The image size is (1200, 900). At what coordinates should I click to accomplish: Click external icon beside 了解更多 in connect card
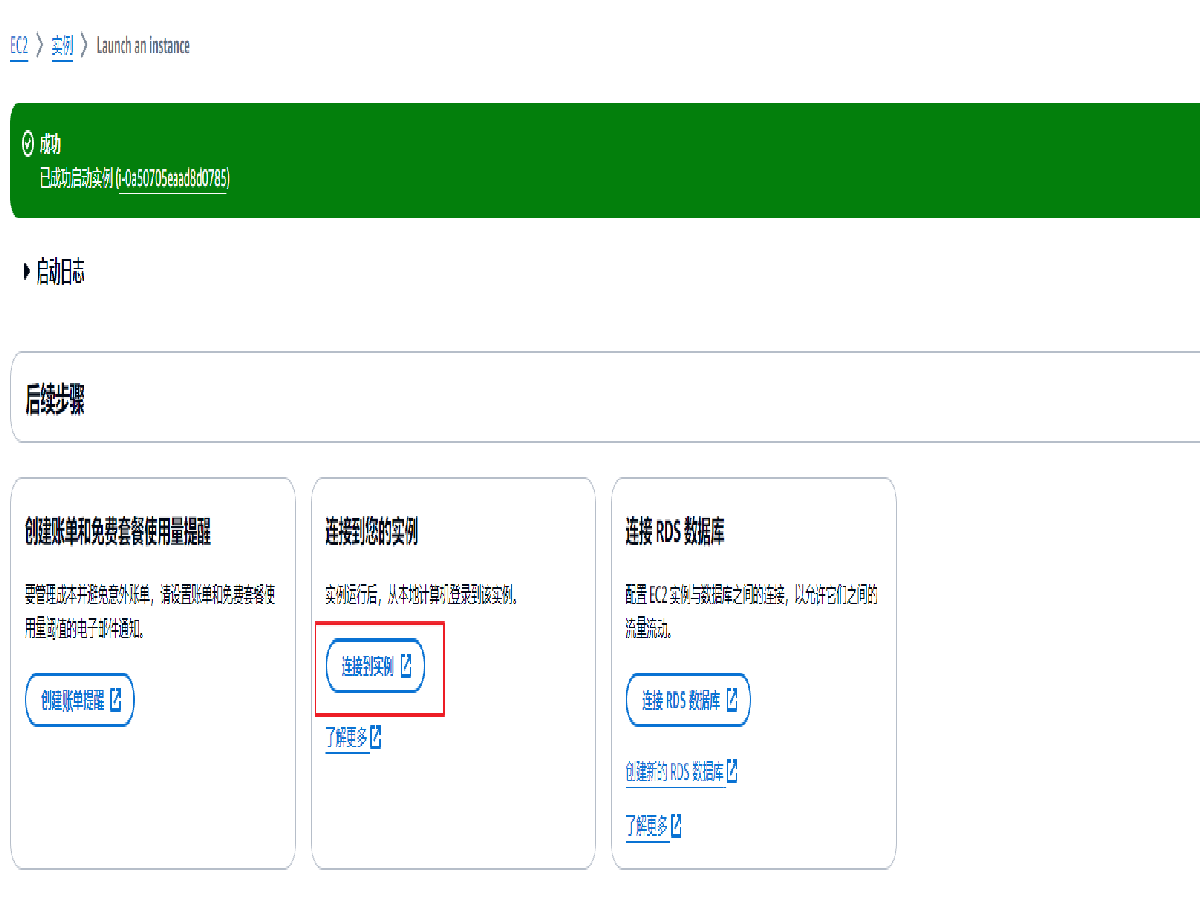click(376, 738)
